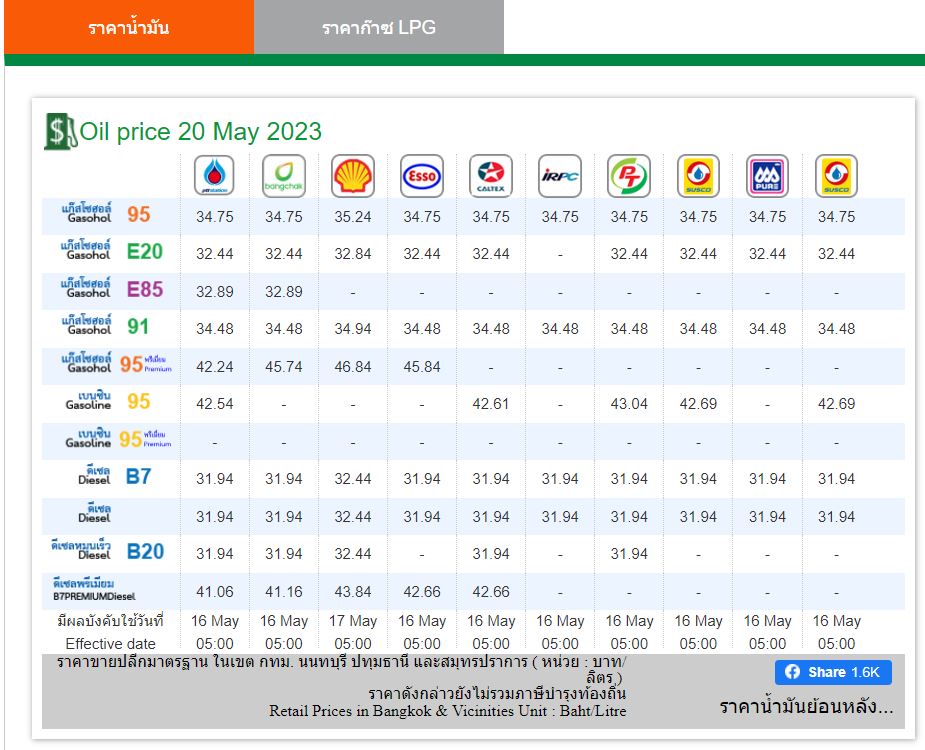Switch to the ราคาก๊าซ LPG tab
The image size is (925, 750).
point(379,27)
